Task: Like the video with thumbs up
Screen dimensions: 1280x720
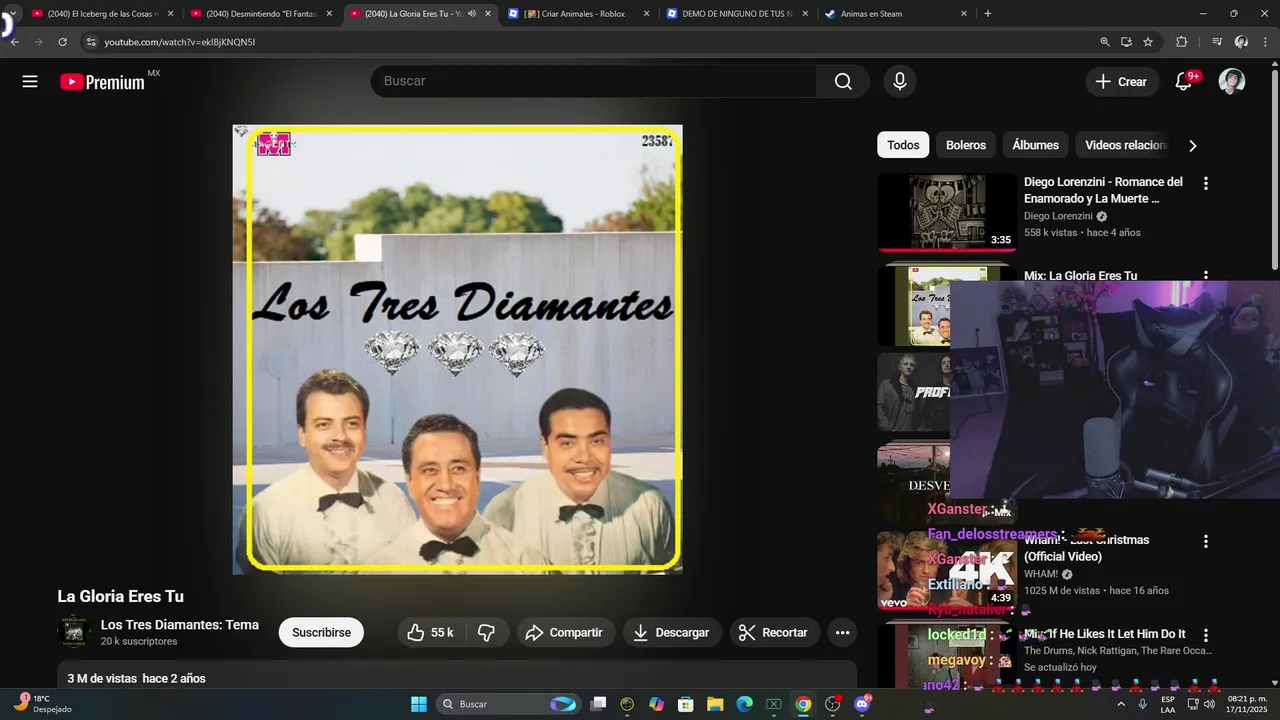Action: tap(430, 632)
